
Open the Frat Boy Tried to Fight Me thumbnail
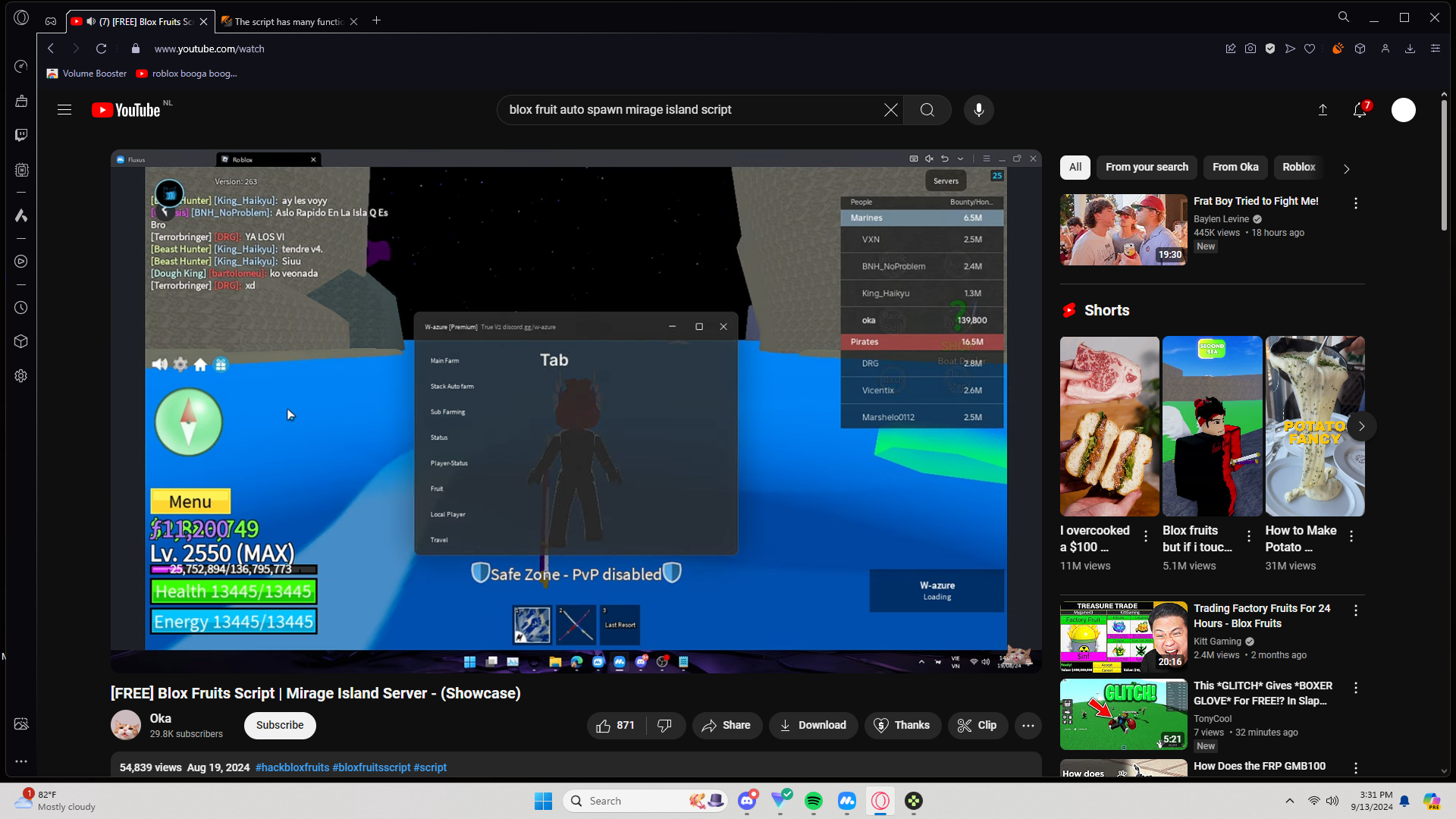pos(1124,230)
